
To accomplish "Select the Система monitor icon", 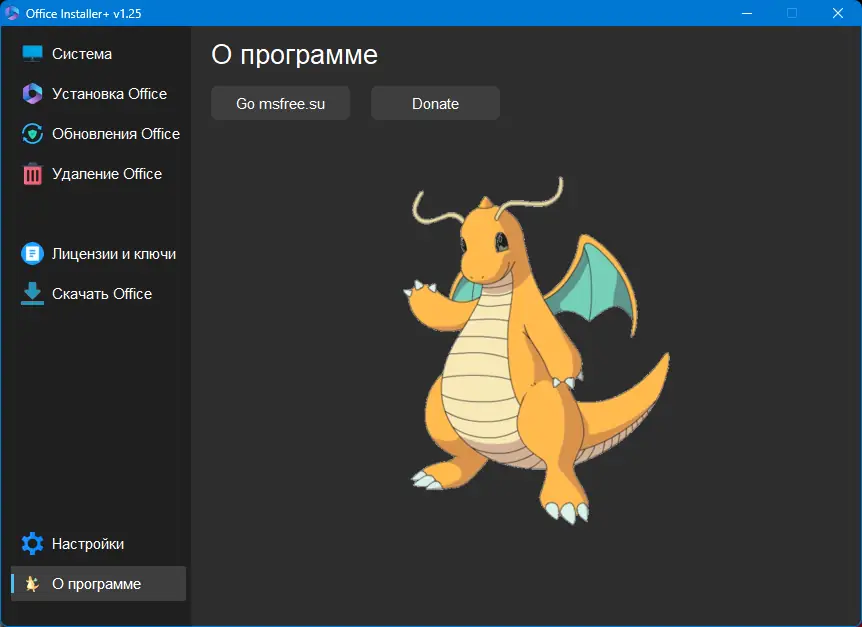I will 31,53.
